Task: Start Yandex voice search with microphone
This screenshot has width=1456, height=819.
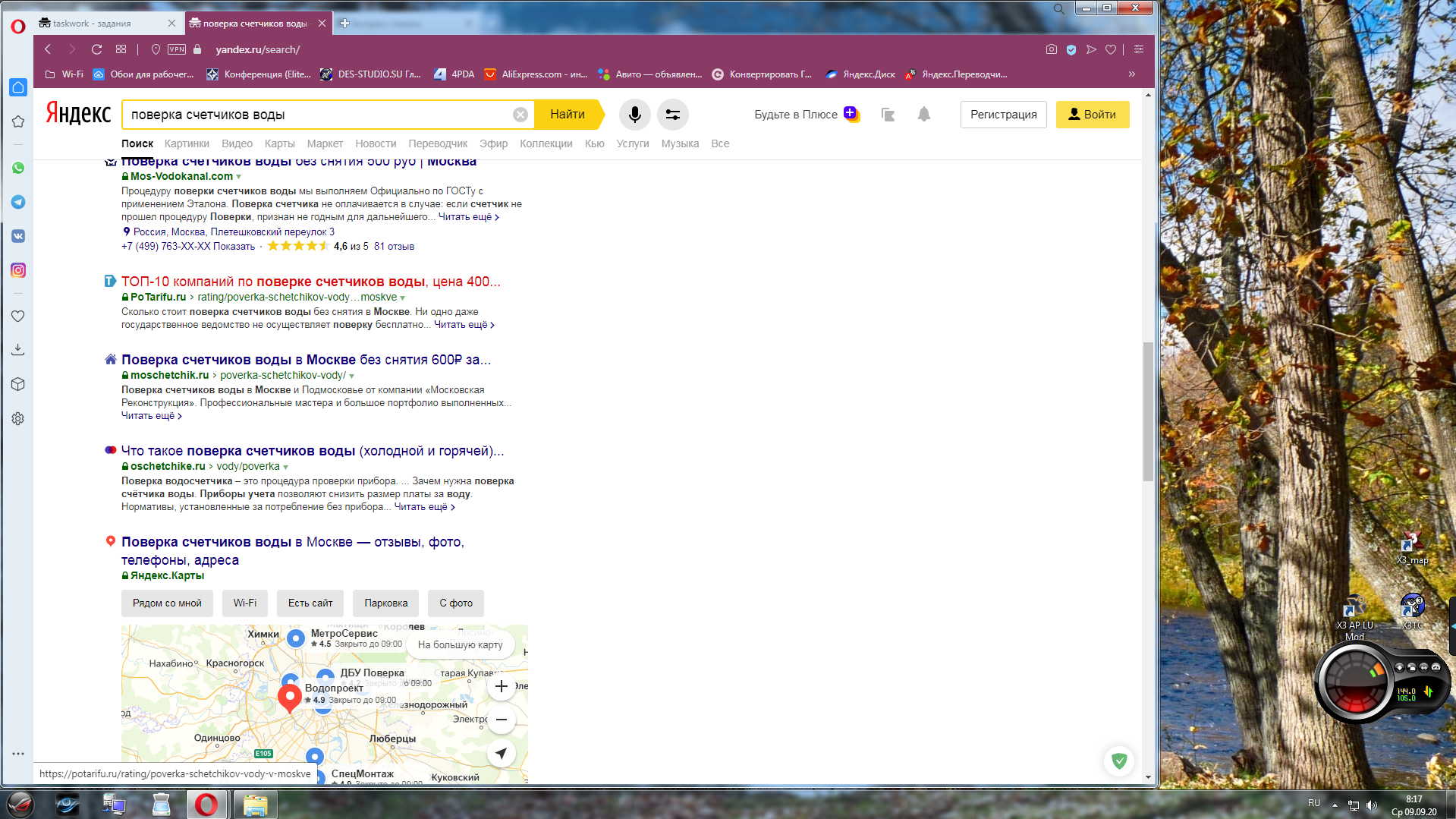Action: 635,115
